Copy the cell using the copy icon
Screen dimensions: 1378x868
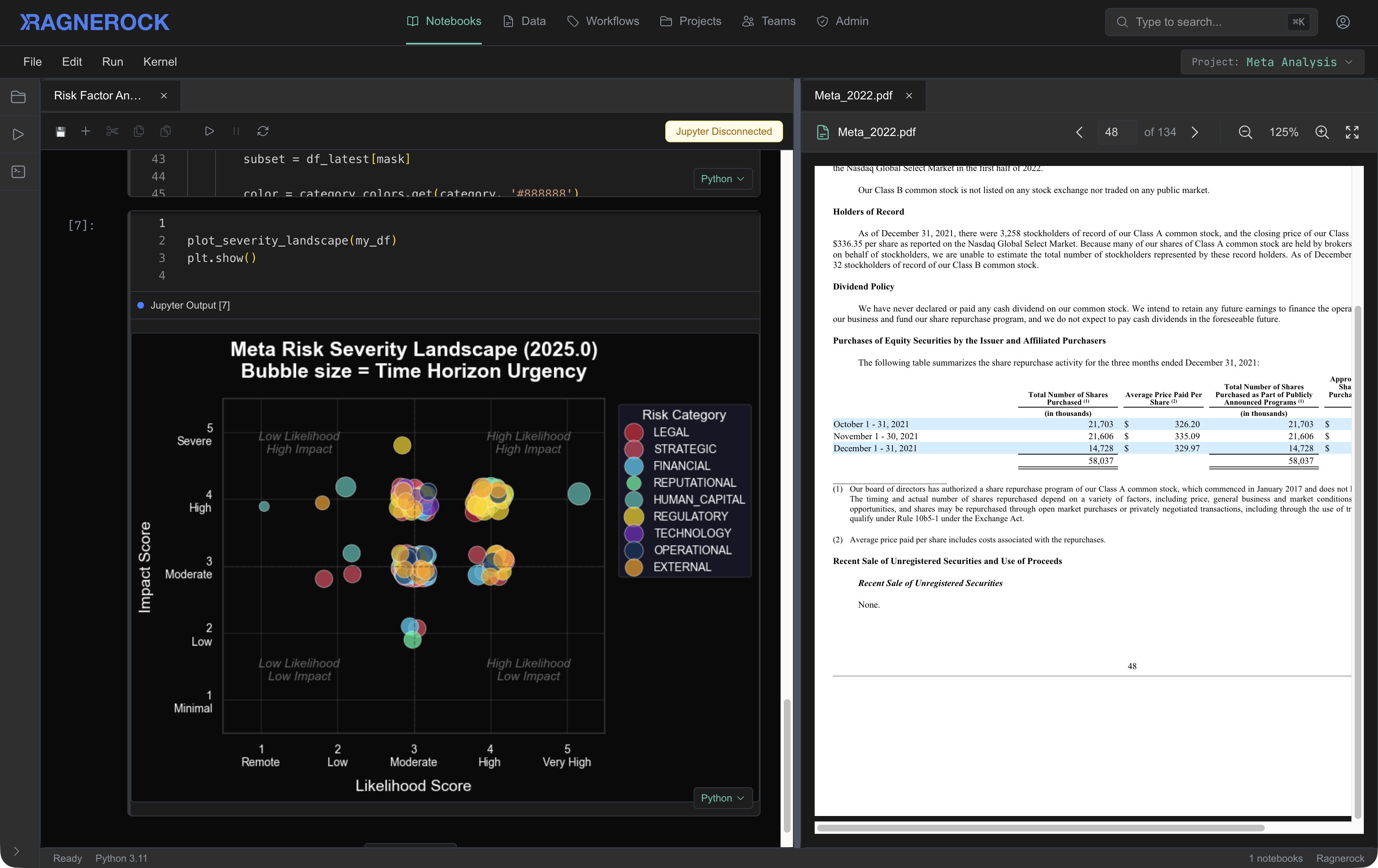pos(139,131)
